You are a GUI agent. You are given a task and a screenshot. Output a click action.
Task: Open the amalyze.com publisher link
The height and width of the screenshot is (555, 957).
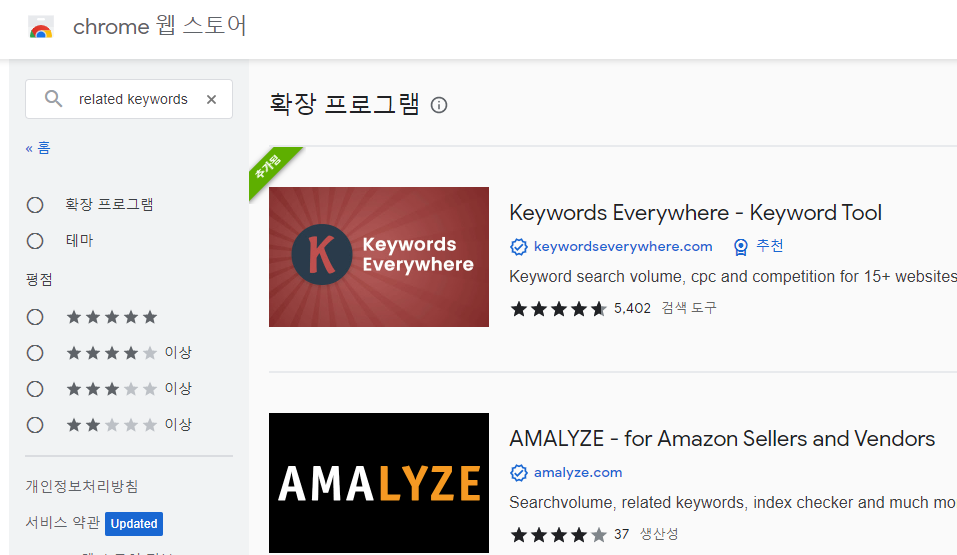[x=578, y=472]
